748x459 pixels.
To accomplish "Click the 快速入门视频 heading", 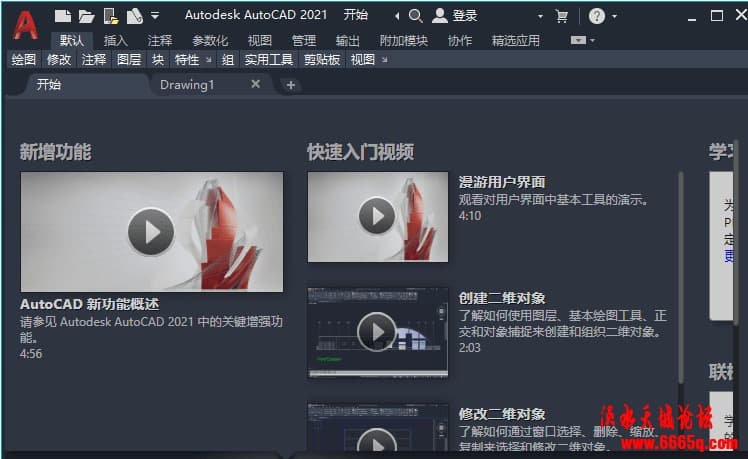I will click(x=361, y=152).
